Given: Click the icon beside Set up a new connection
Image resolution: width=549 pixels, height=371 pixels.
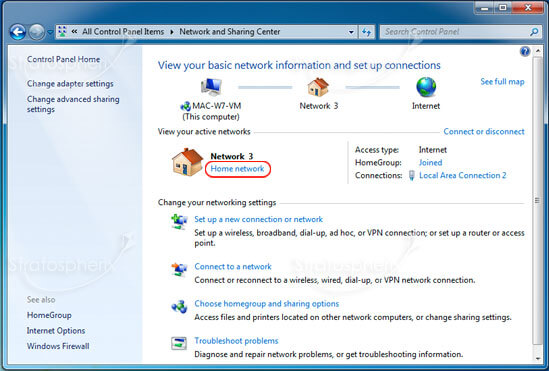Looking at the screenshot, I should pyautogui.click(x=179, y=222).
